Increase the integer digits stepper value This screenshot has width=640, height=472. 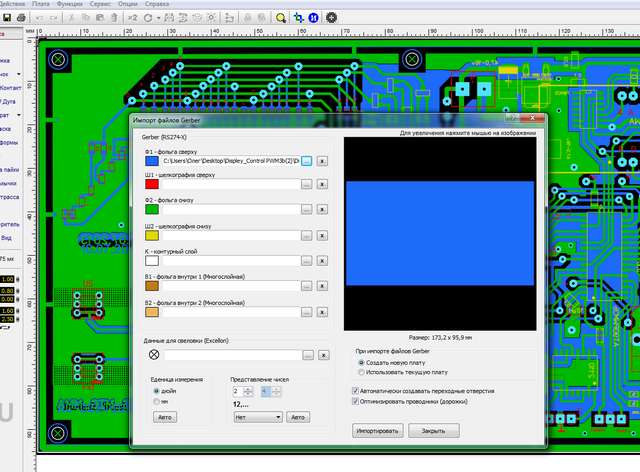pyautogui.click(x=248, y=388)
